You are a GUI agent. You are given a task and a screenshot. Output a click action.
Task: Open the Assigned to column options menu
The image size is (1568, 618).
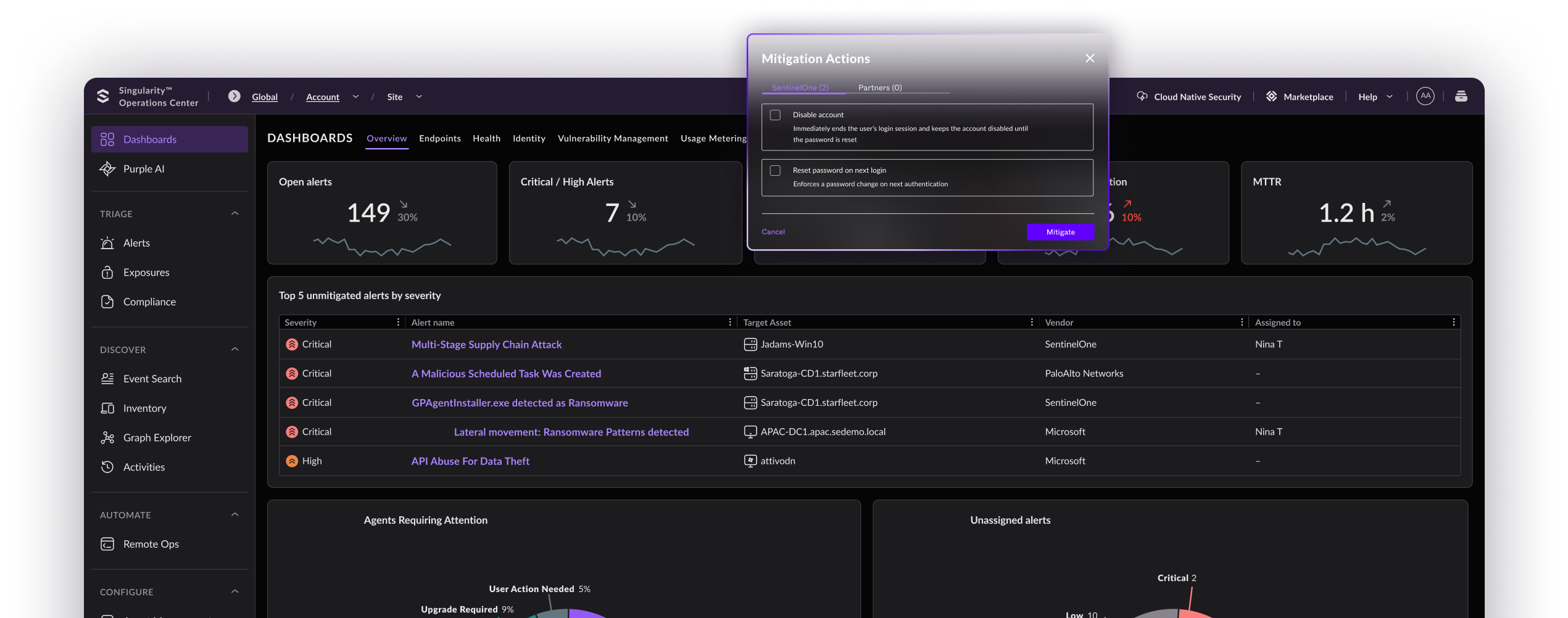[x=1454, y=322]
